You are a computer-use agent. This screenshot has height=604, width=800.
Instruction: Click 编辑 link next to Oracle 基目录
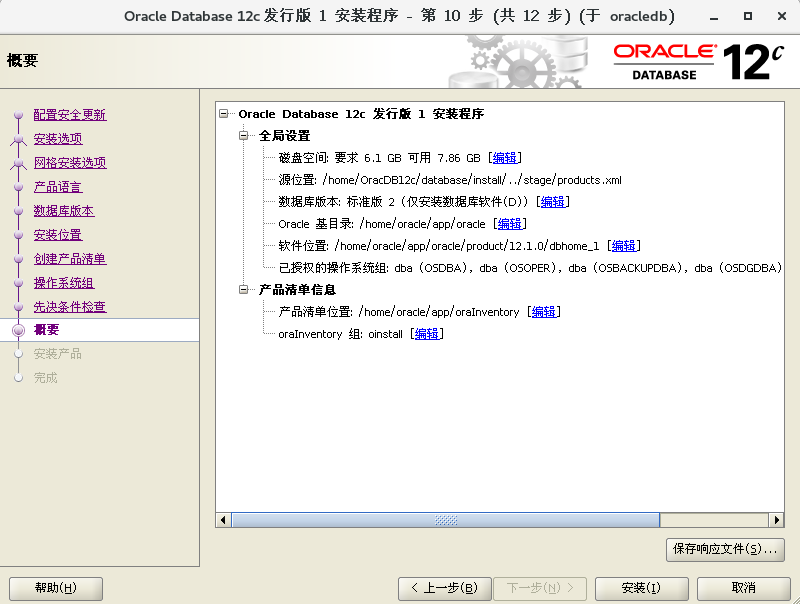point(510,223)
